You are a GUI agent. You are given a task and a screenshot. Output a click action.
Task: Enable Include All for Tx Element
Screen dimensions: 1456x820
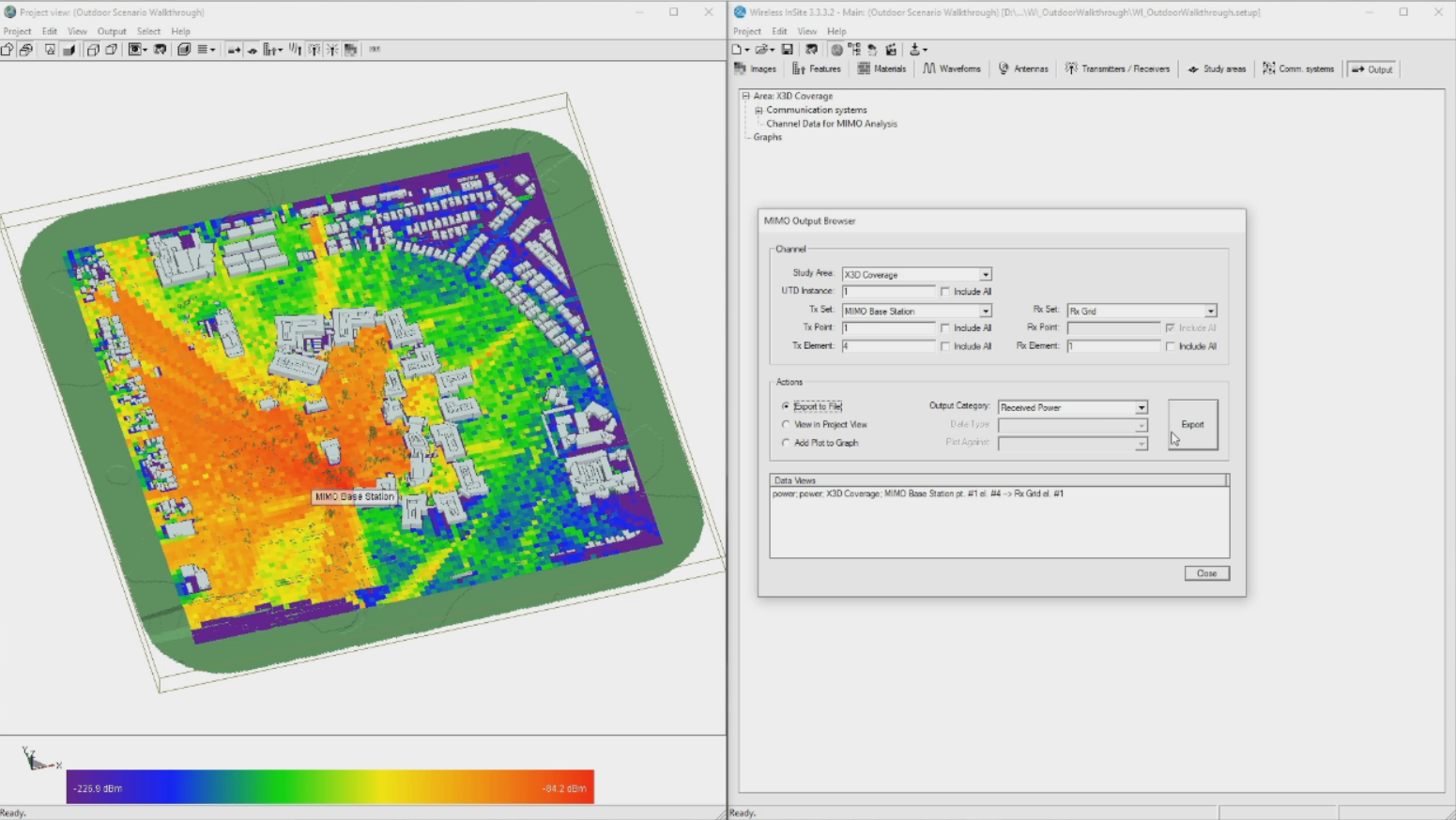(946, 346)
